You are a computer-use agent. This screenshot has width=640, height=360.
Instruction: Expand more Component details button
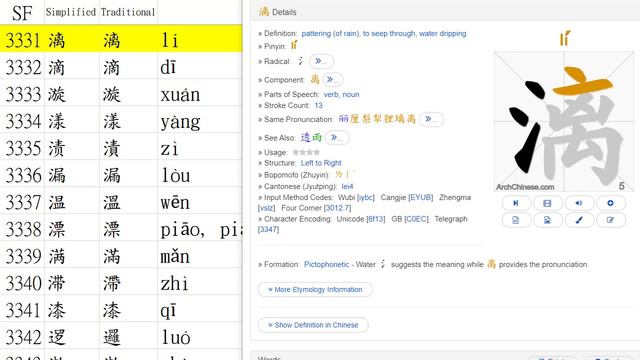coord(333,80)
